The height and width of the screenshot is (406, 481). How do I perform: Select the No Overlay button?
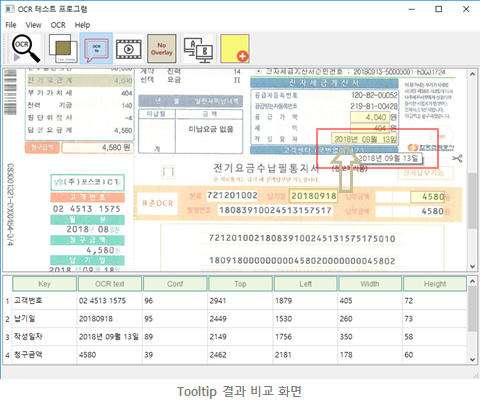[x=162, y=49]
